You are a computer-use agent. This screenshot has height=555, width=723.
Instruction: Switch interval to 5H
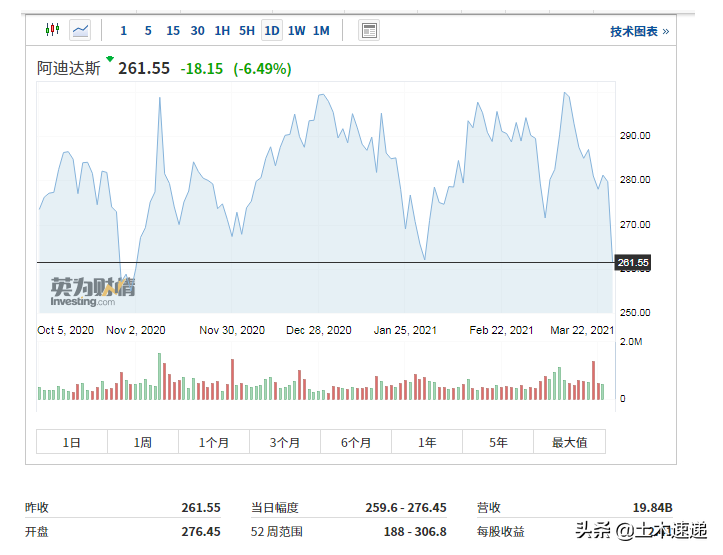click(247, 30)
